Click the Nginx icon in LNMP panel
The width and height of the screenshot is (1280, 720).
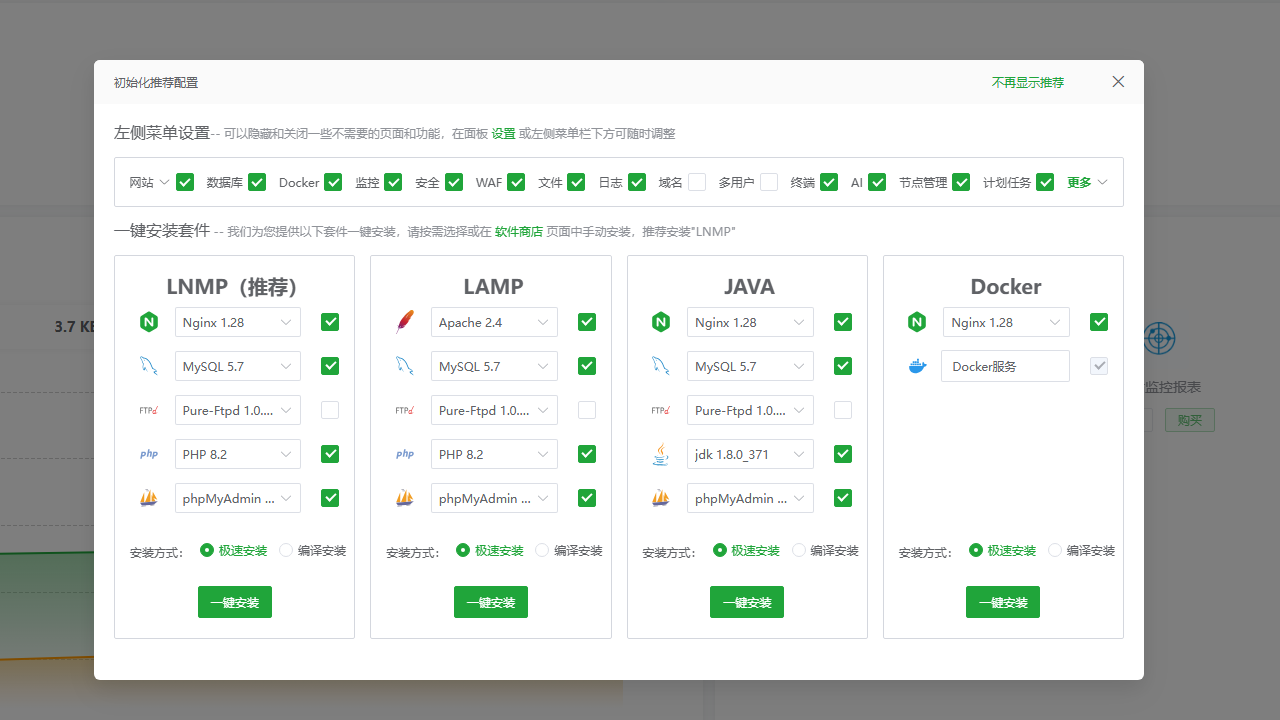(x=149, y=322)
